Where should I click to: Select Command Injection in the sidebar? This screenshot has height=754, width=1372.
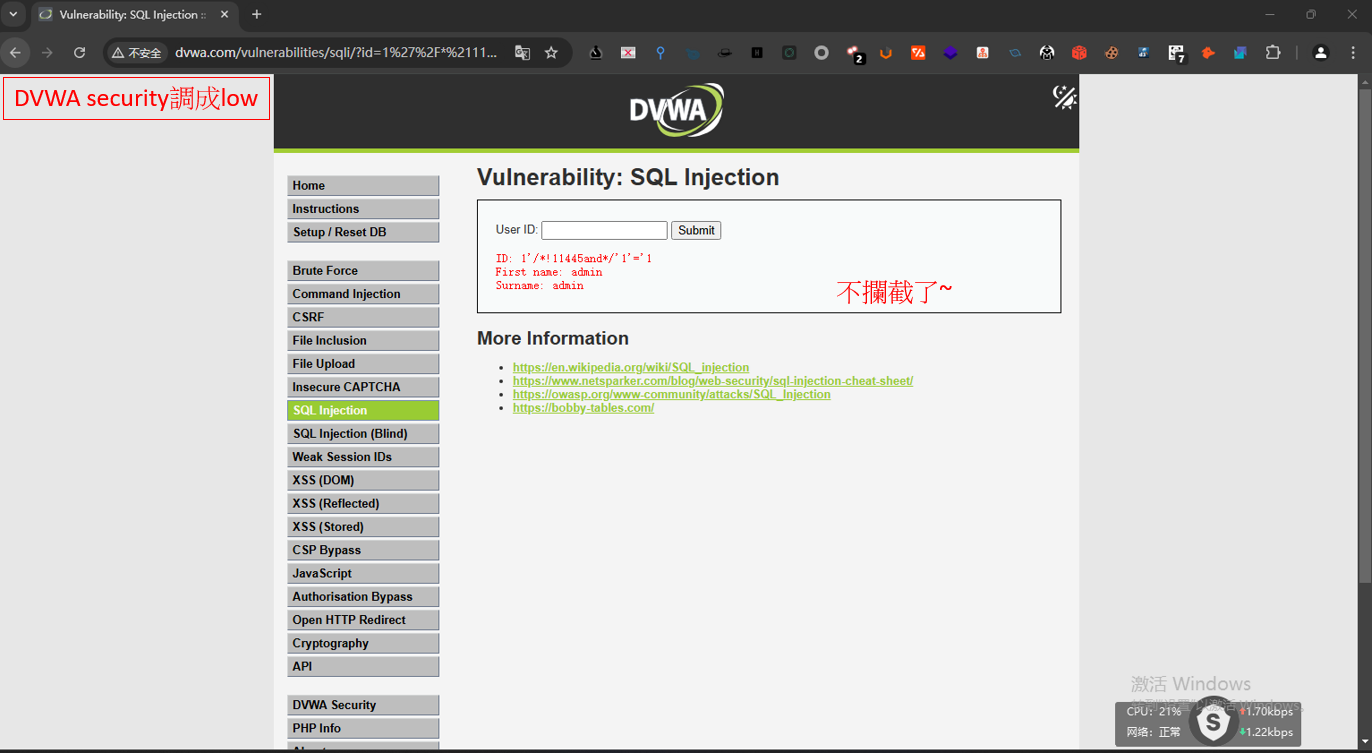363,294
